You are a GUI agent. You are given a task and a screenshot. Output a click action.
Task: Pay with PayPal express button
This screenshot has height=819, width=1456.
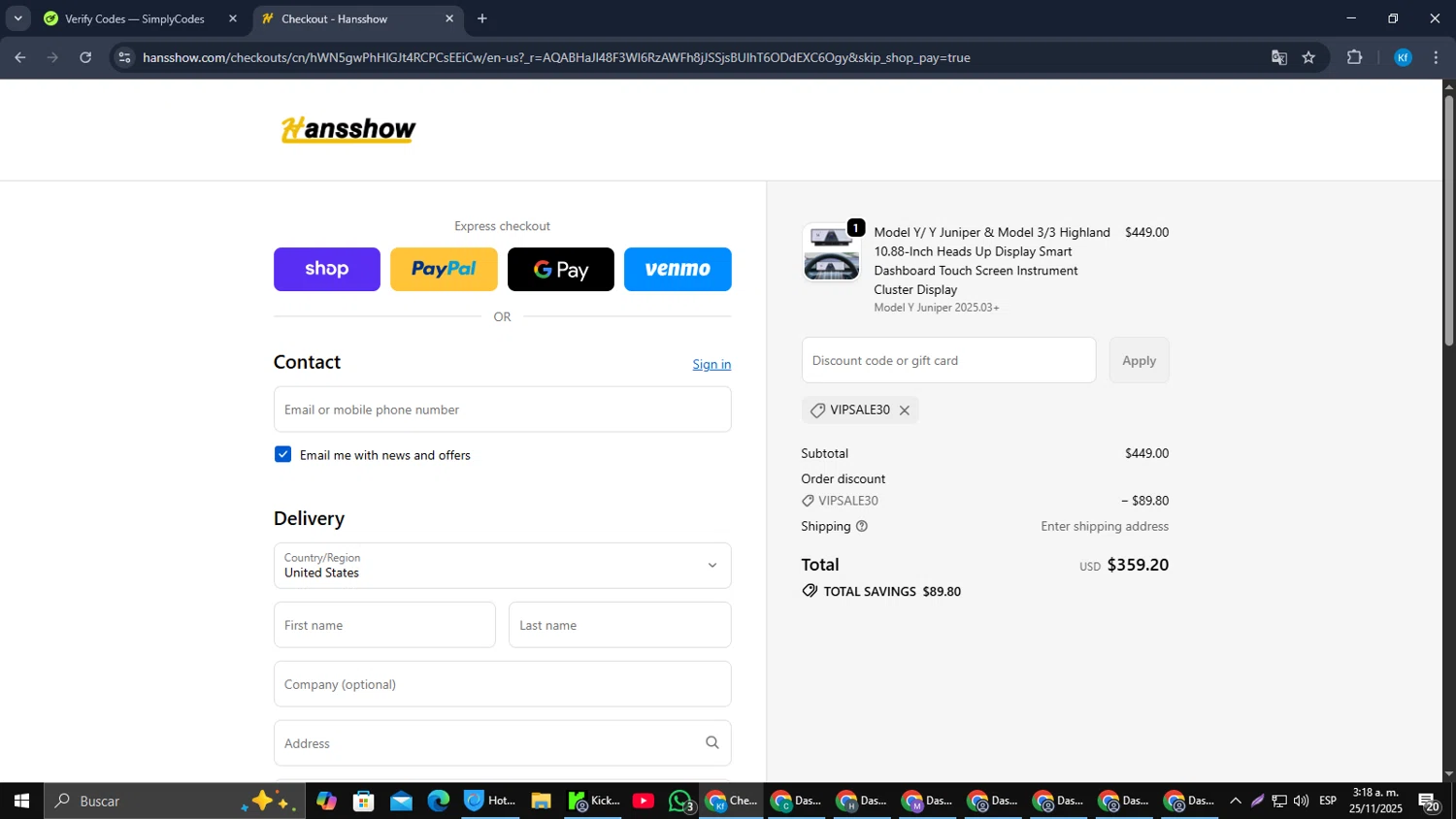coord(444,269)
